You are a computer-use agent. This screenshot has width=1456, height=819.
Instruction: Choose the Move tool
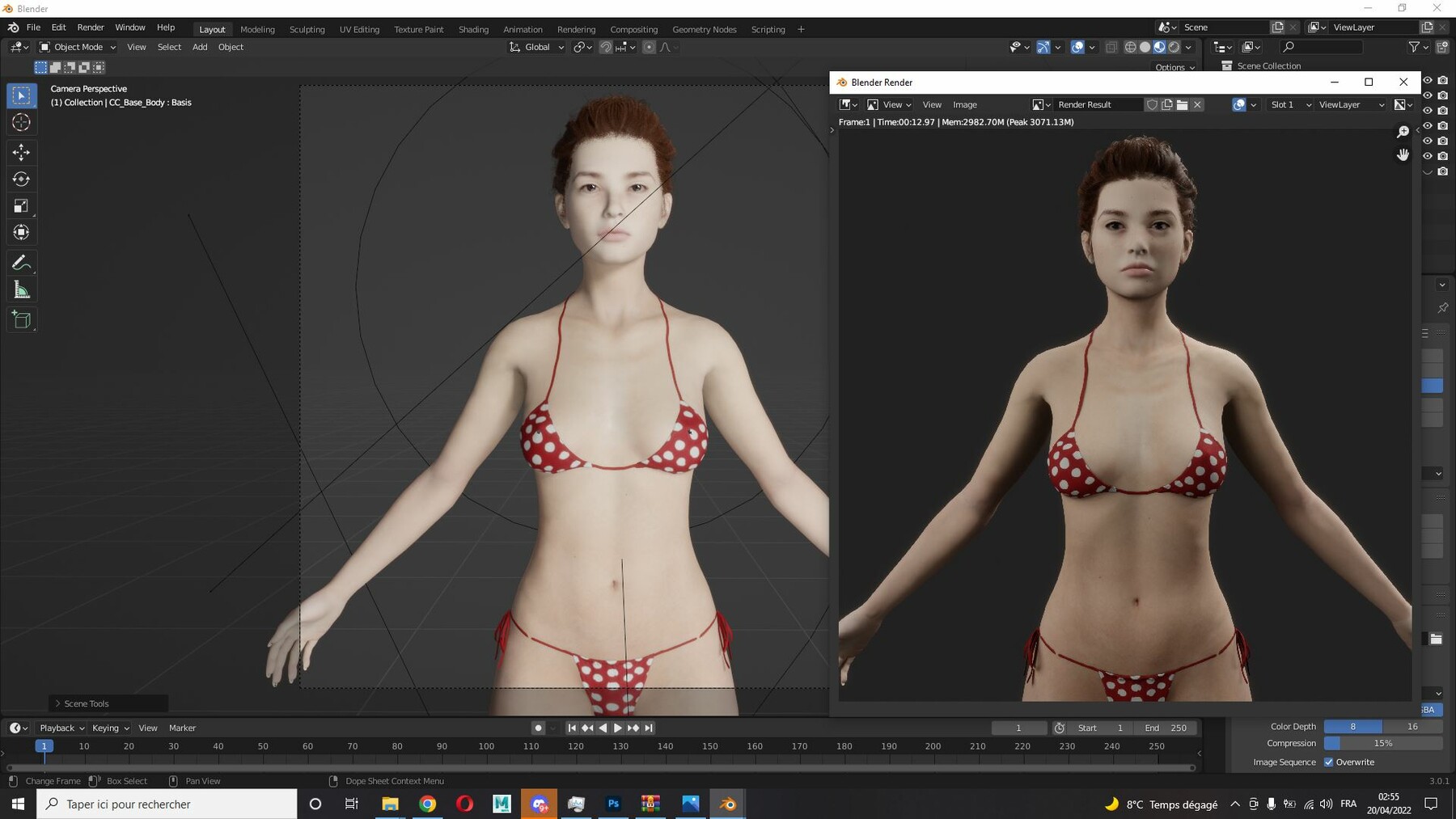coord(22,152)
